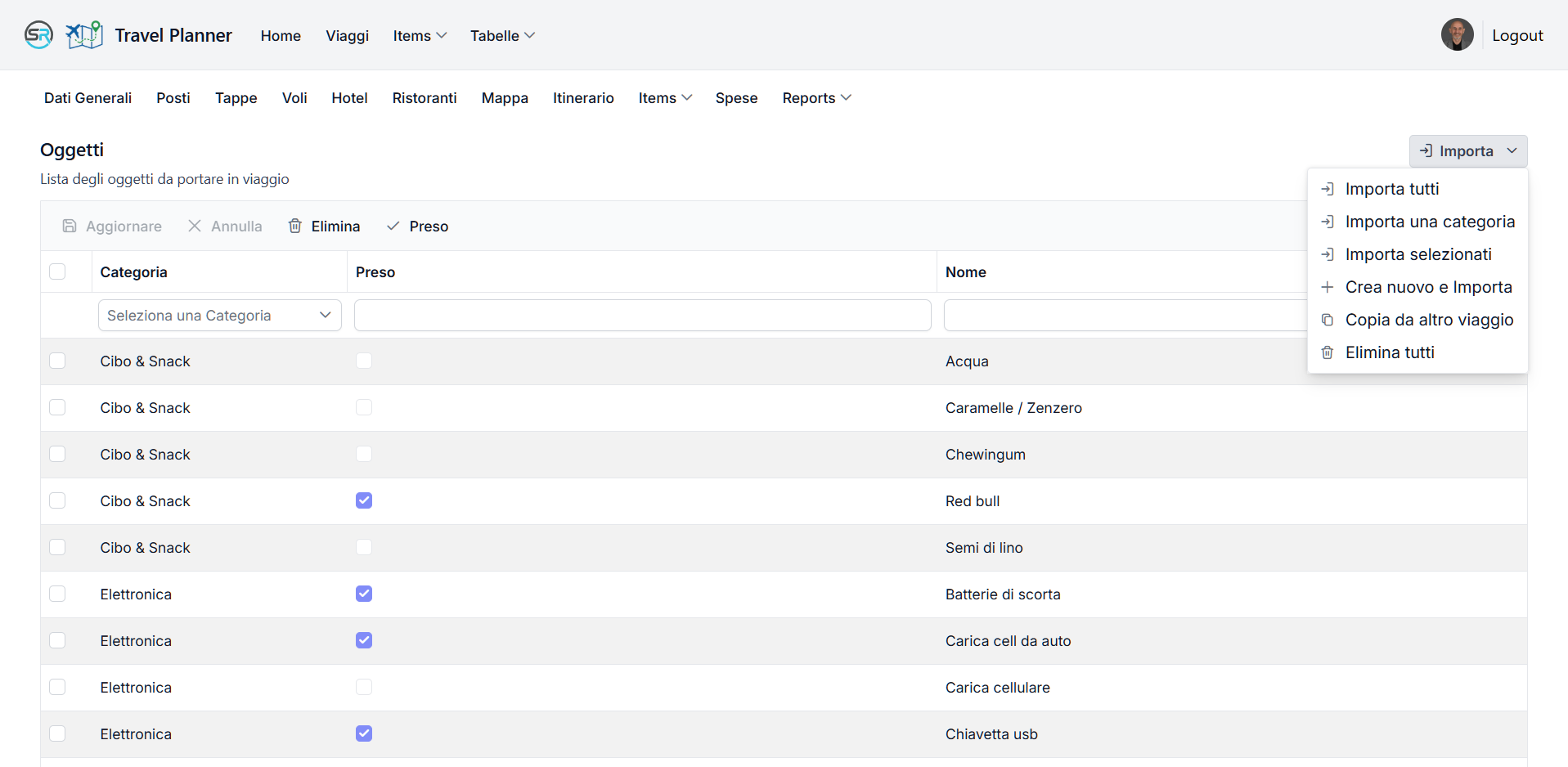Choose Importa una categoria from the menu

1429,222
